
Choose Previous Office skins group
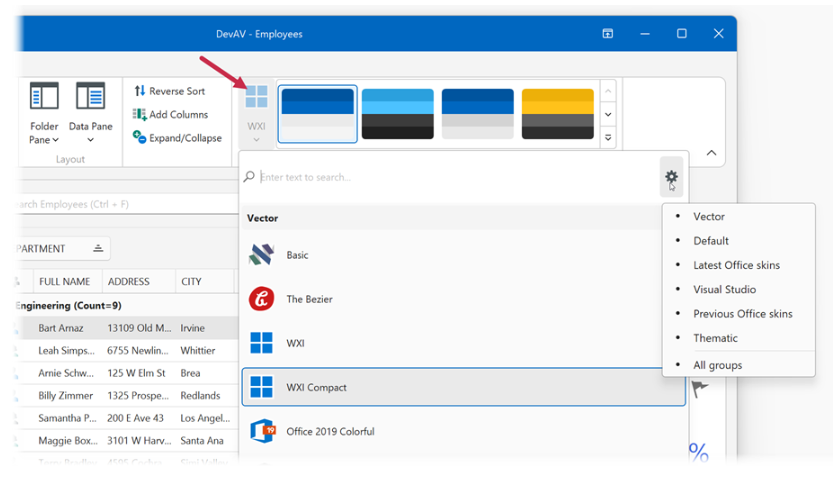[x=739, y=314]
